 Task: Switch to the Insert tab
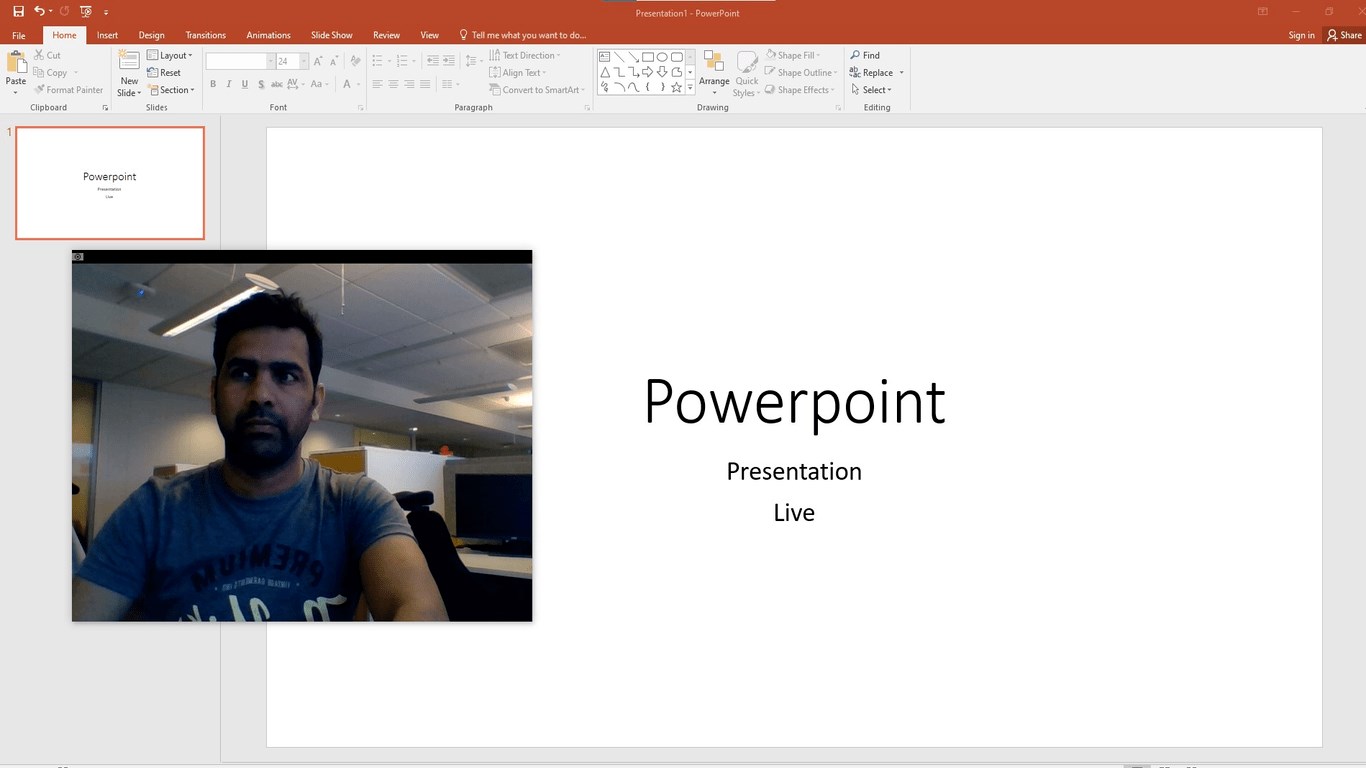(107, 35)
